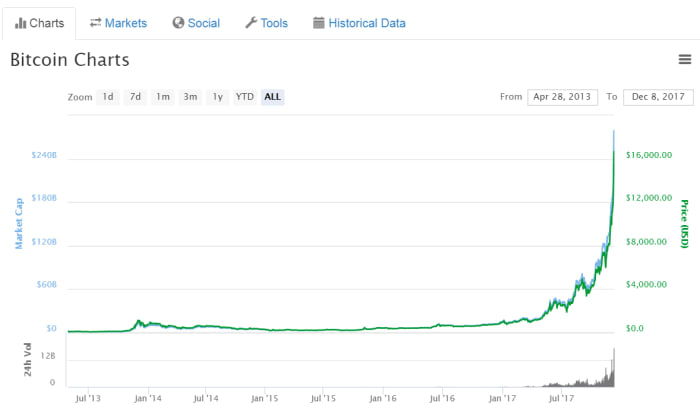Click the YTD zoom button
Viewport: 700px width, 412px height.
click(245, 97)
